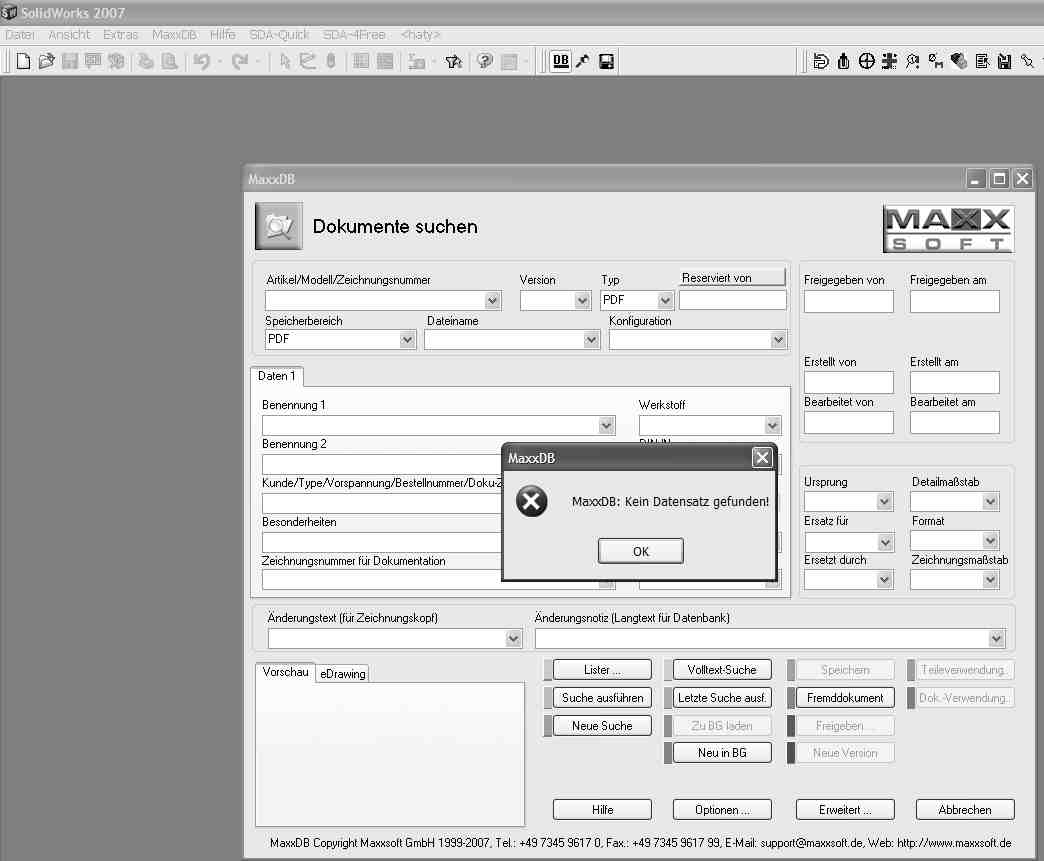Click the help question mark toolbar icon
The width and height of the screenshot is (1044, 861).
click(x=485, y=61)
